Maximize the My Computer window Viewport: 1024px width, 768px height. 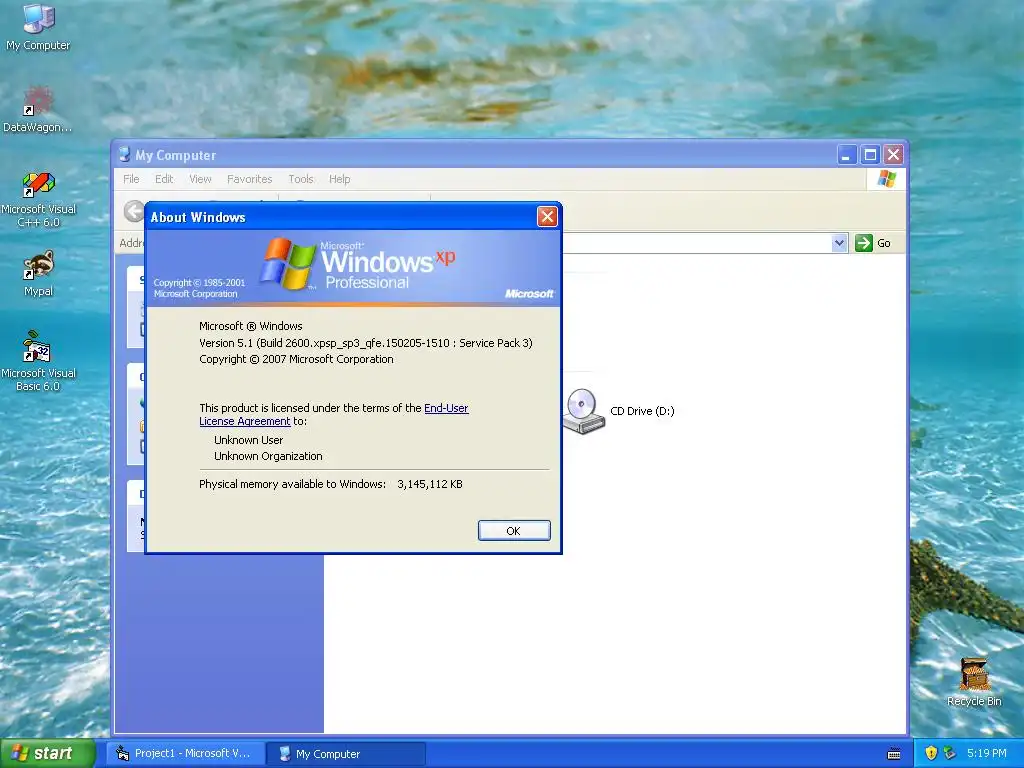coord(871,155)
